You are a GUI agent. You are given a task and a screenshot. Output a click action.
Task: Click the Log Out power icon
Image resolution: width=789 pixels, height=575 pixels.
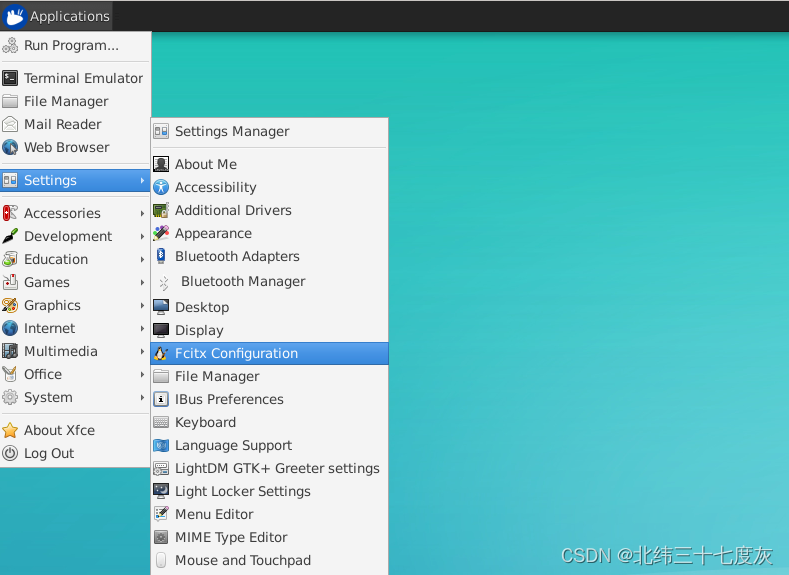click(10, 453)
